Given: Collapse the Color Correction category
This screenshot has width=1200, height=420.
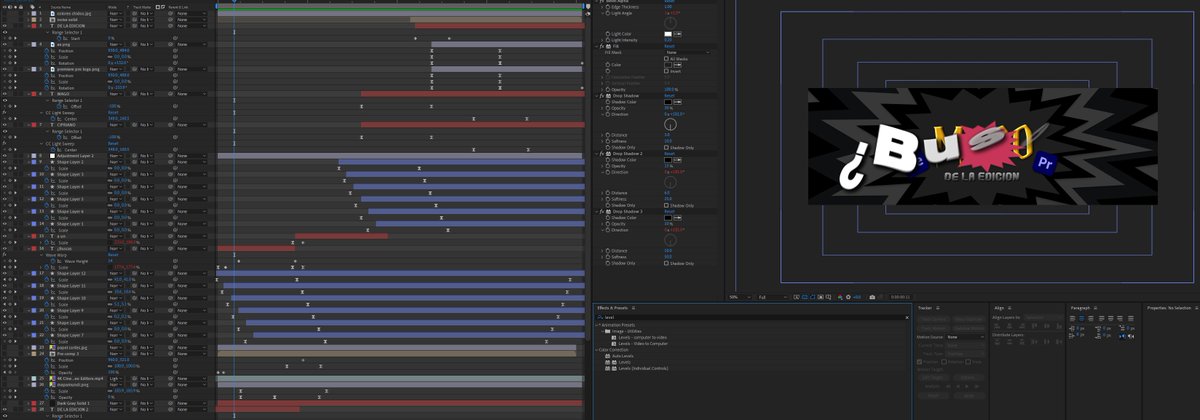Looking at the screenshot, I should (597, 350).
